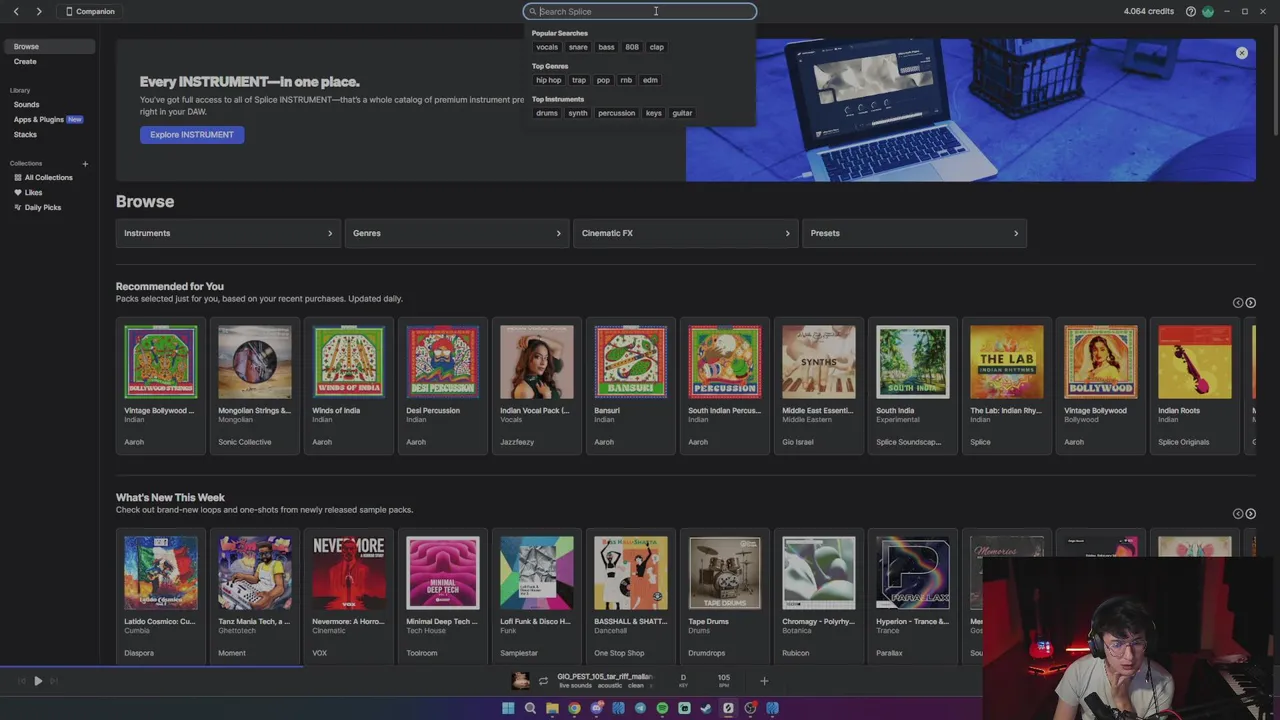Screen dimensions: 1280x720
Task: Open the Windows Start menu
Action: (508, 708)
